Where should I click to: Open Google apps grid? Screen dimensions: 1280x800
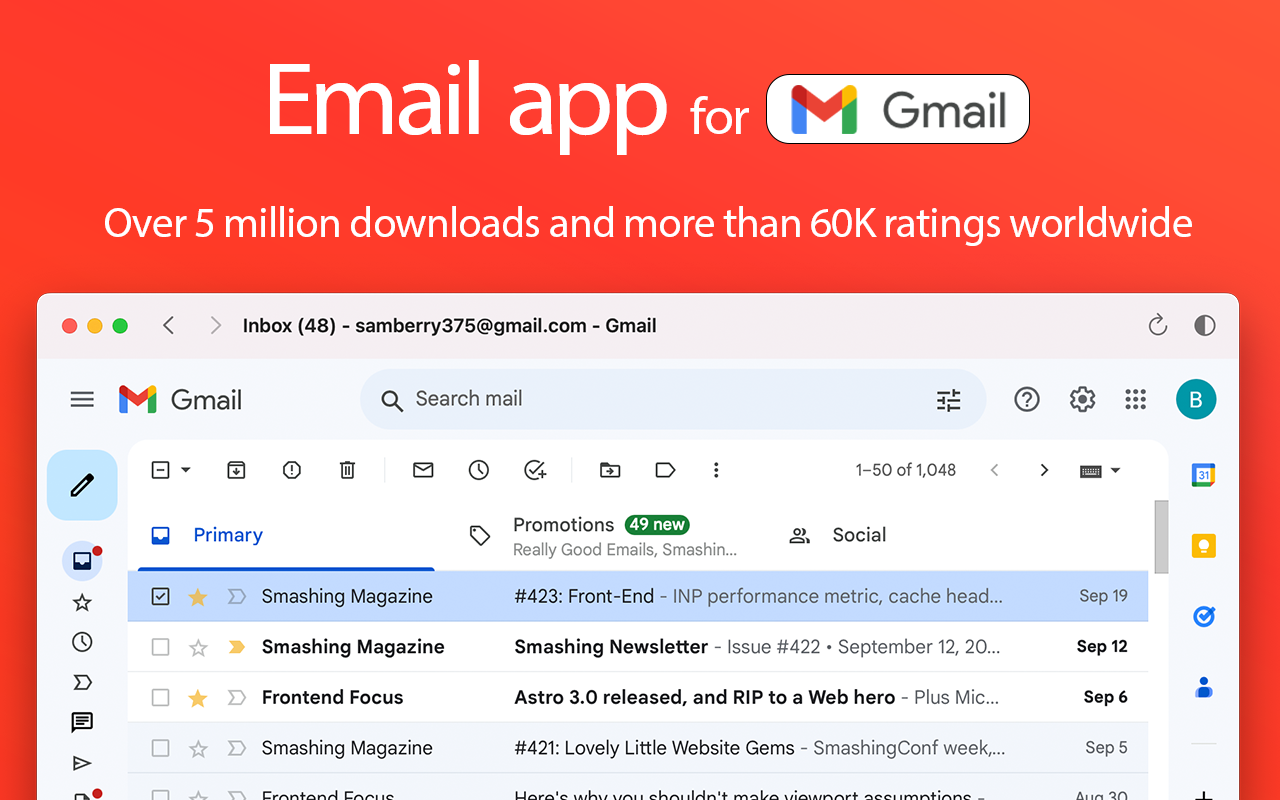click(x=1135, y=399)
